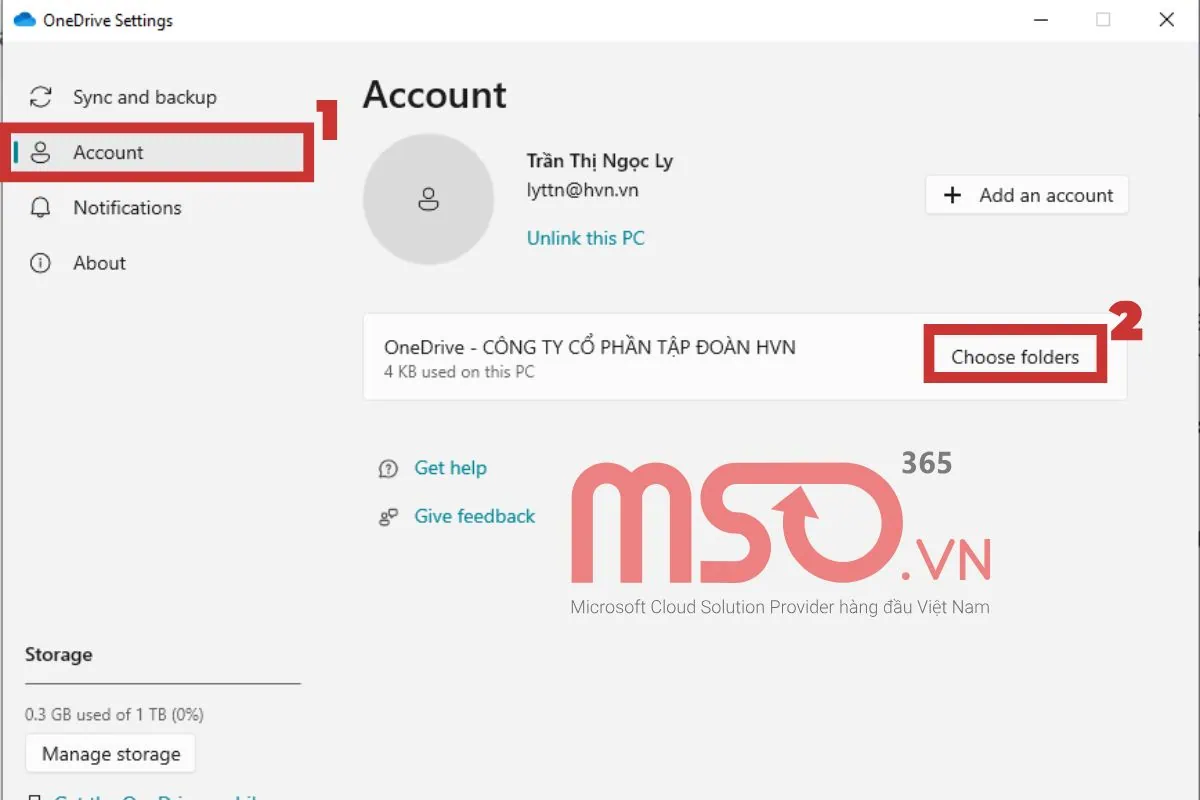Open the Sync and backup section icon
Image resolution: width=1200 pixels, height=800 pixels.
(x=40, y=97)
